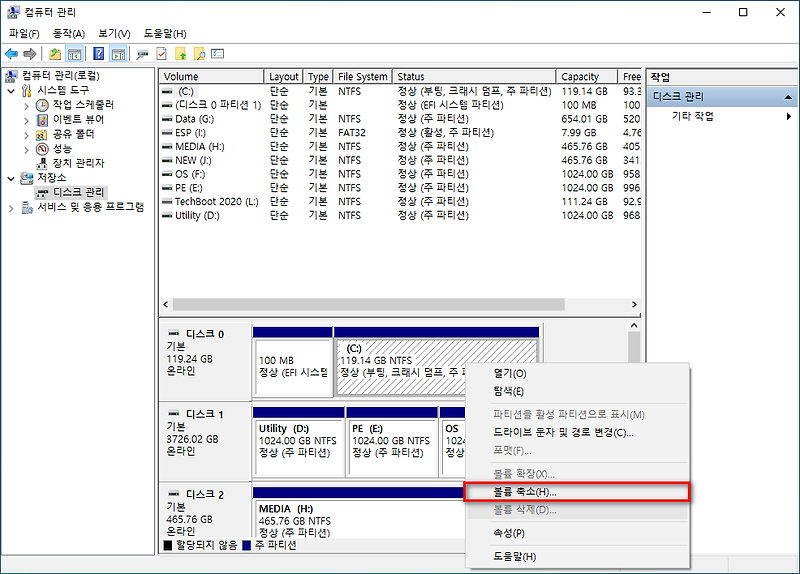Screen dimensions: 800x574
Task: Sort by the File System column header
Action: 363,77
